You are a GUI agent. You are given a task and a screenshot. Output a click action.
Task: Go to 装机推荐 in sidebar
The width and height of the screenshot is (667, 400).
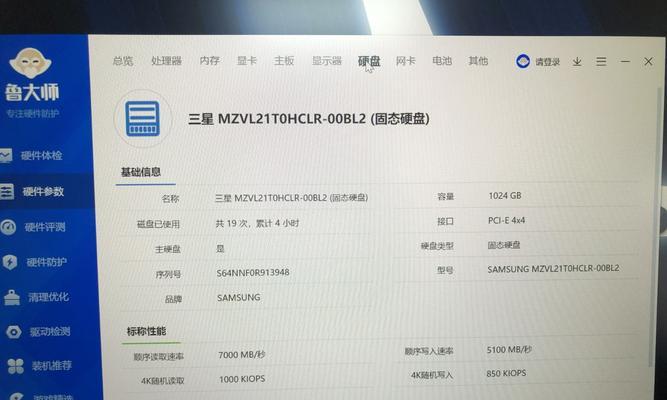click(52, 366)
